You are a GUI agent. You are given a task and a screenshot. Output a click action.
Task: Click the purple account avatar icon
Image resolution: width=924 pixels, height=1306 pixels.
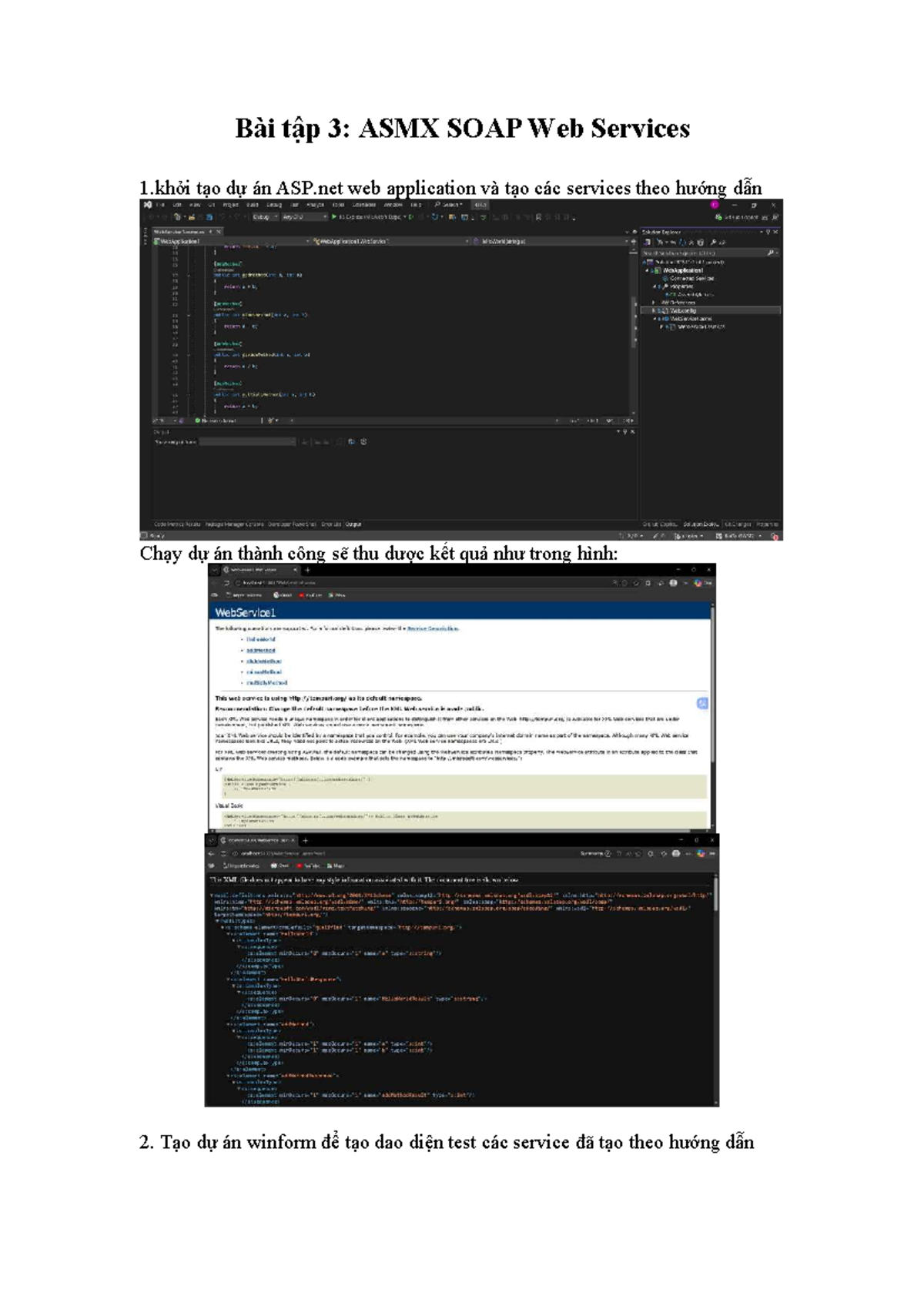pos(715,205)
